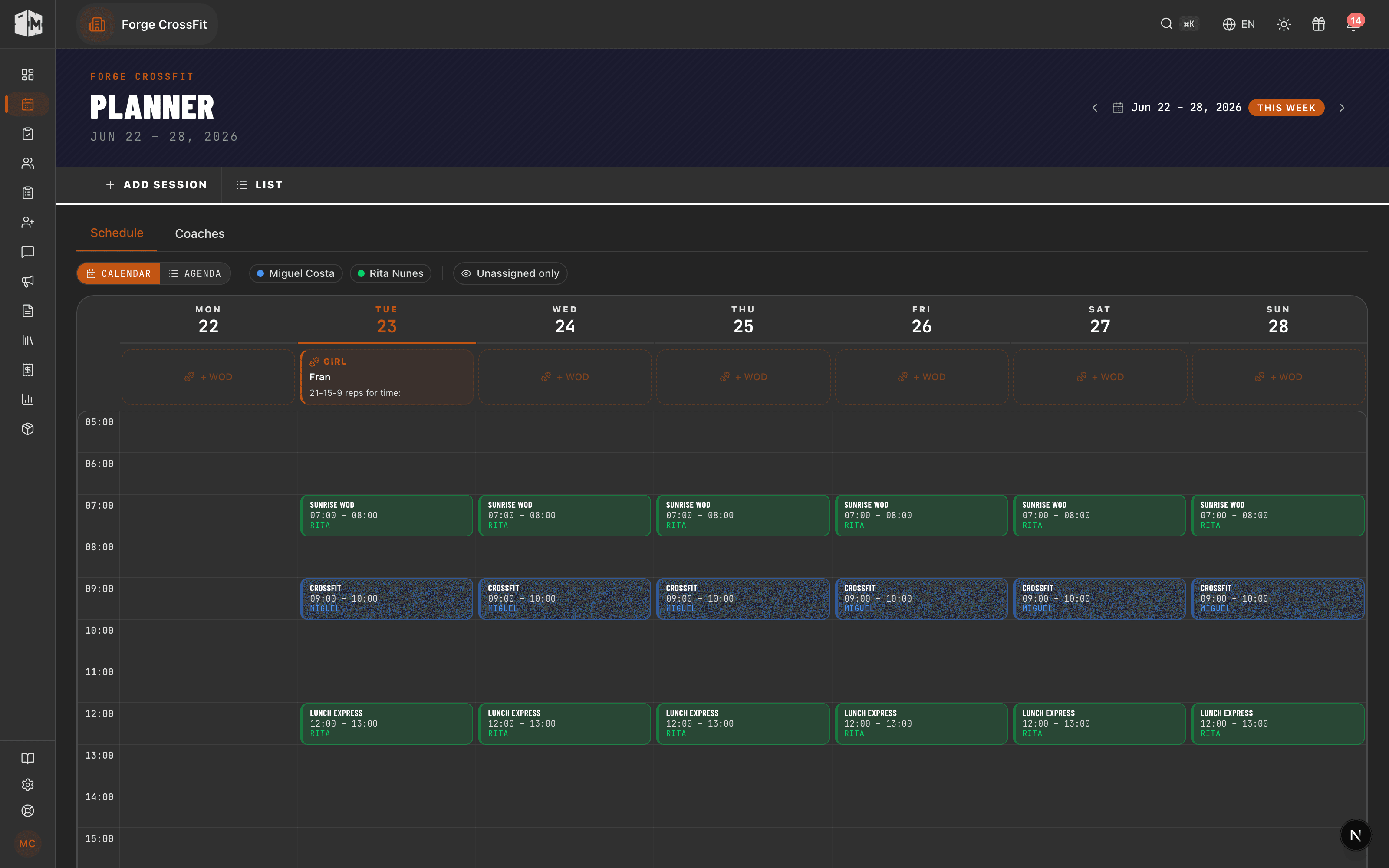Viewport: 1389px width, 868px height.
Task: Click the THIS WEEK badge
Action: (1286, 107)
